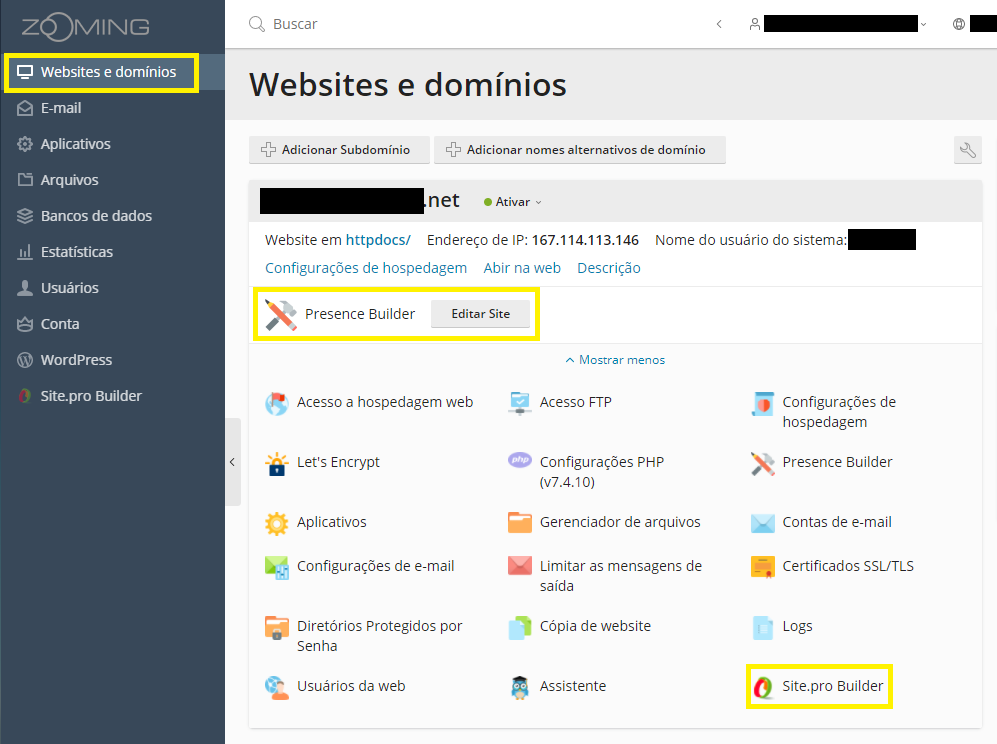The width and height of the screenshot is (997, 744).
Task: Click Presence Builder hammer icon beside Editar Site
Action: pos(280,315)
